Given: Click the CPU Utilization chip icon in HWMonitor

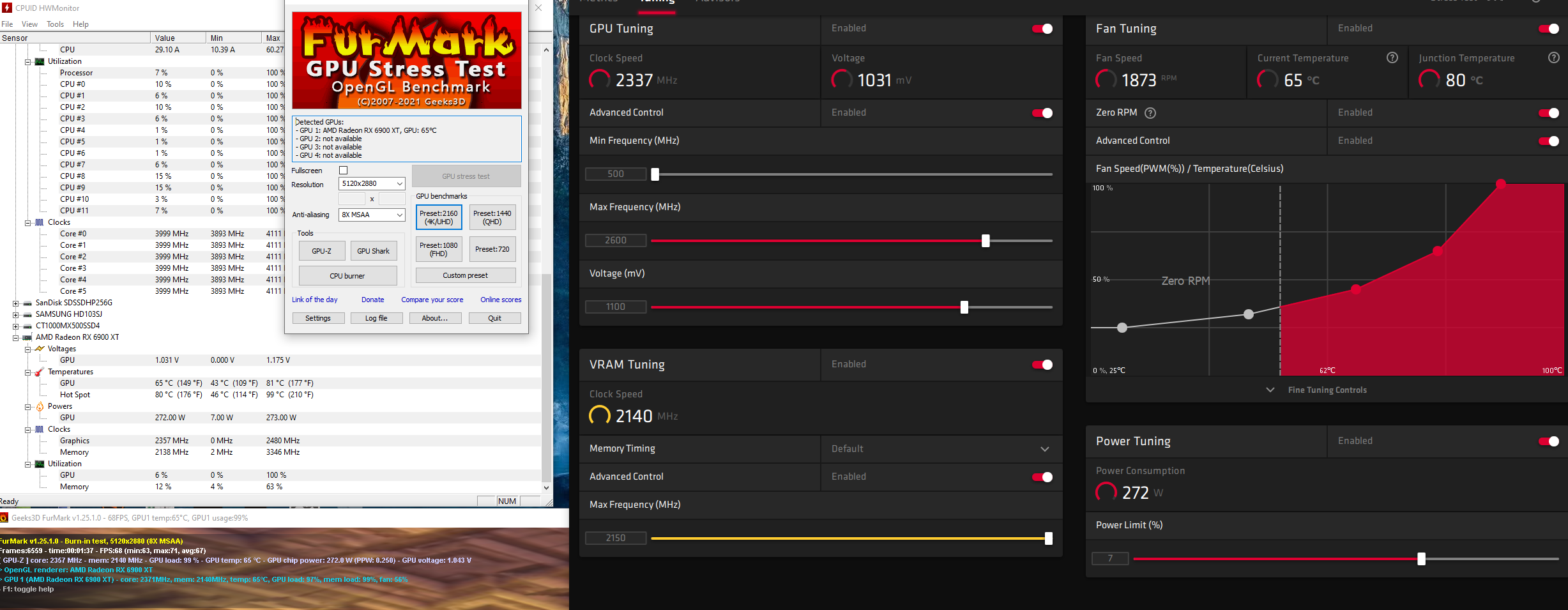Looking at the screenshot, I should [40, 61].
